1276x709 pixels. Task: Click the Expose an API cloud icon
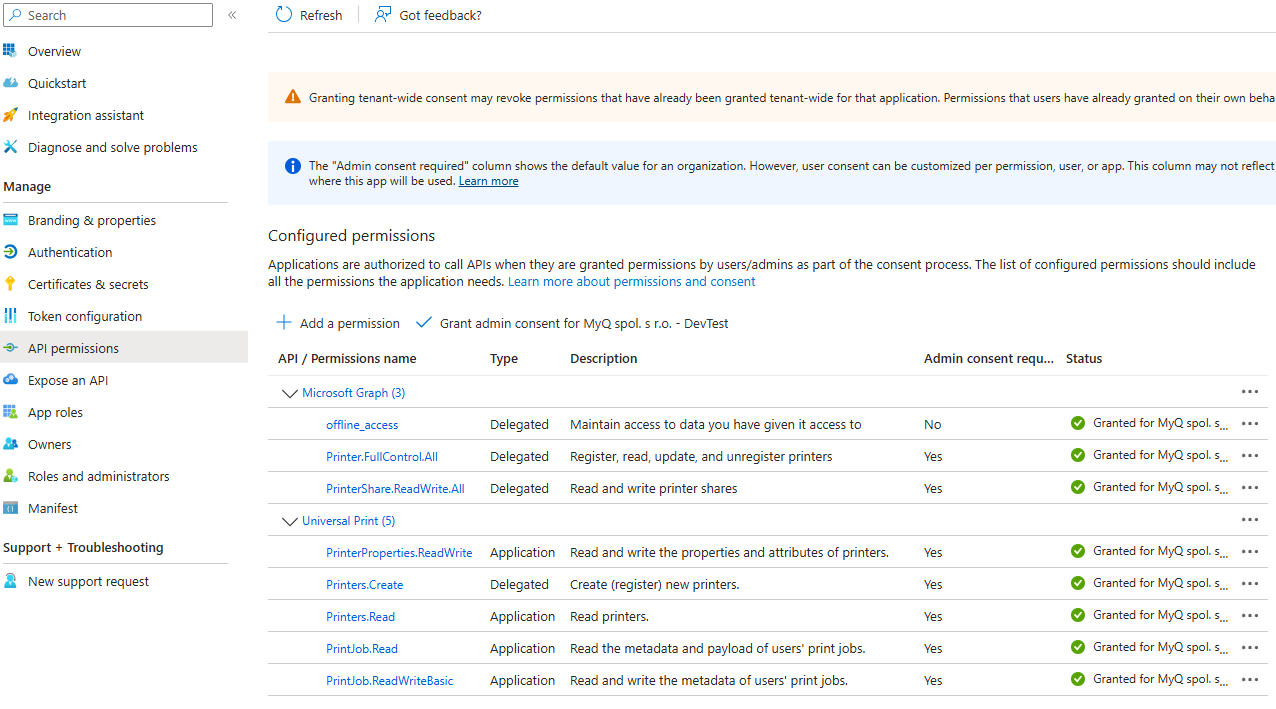tap(11, 380)
